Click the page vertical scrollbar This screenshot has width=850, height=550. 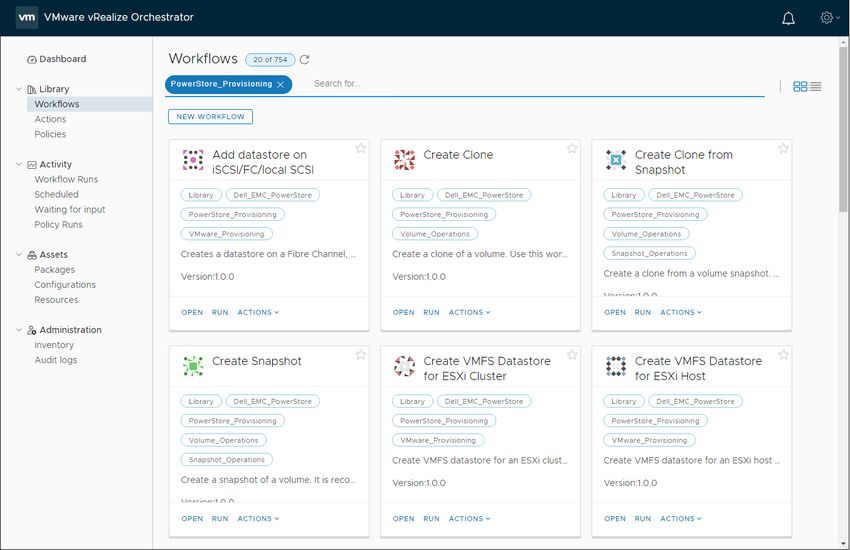[843, 130]
